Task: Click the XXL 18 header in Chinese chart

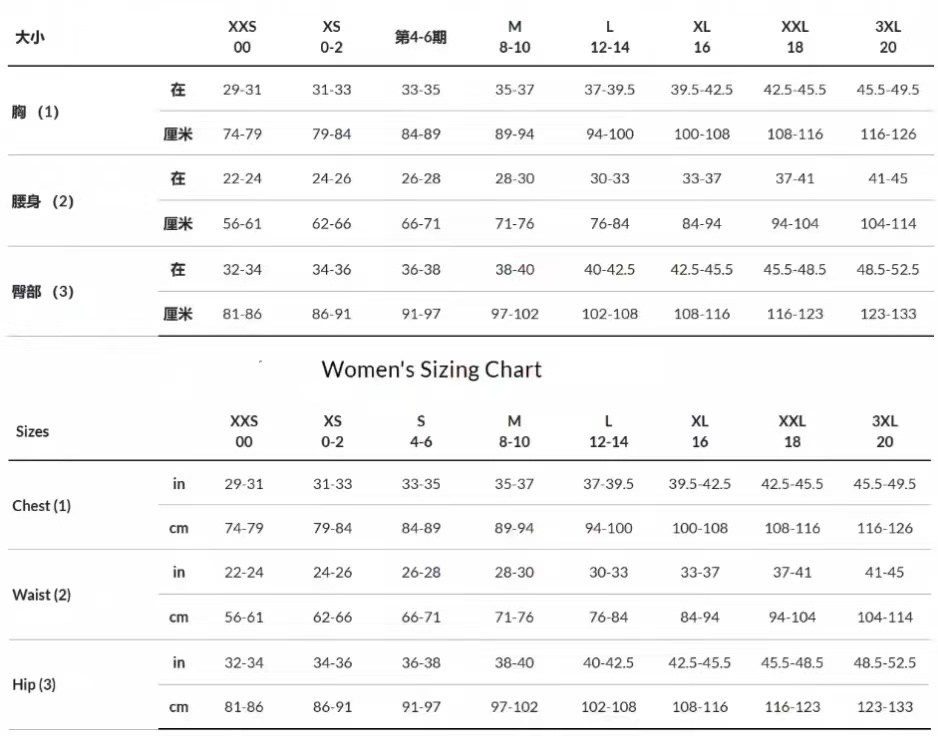Action: pyautogui.click(x=795, y=37)
